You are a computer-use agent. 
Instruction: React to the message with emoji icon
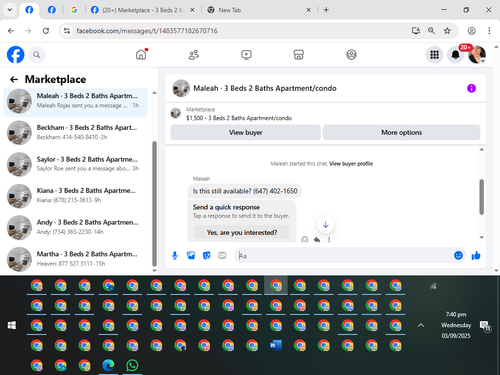point(304,239)
